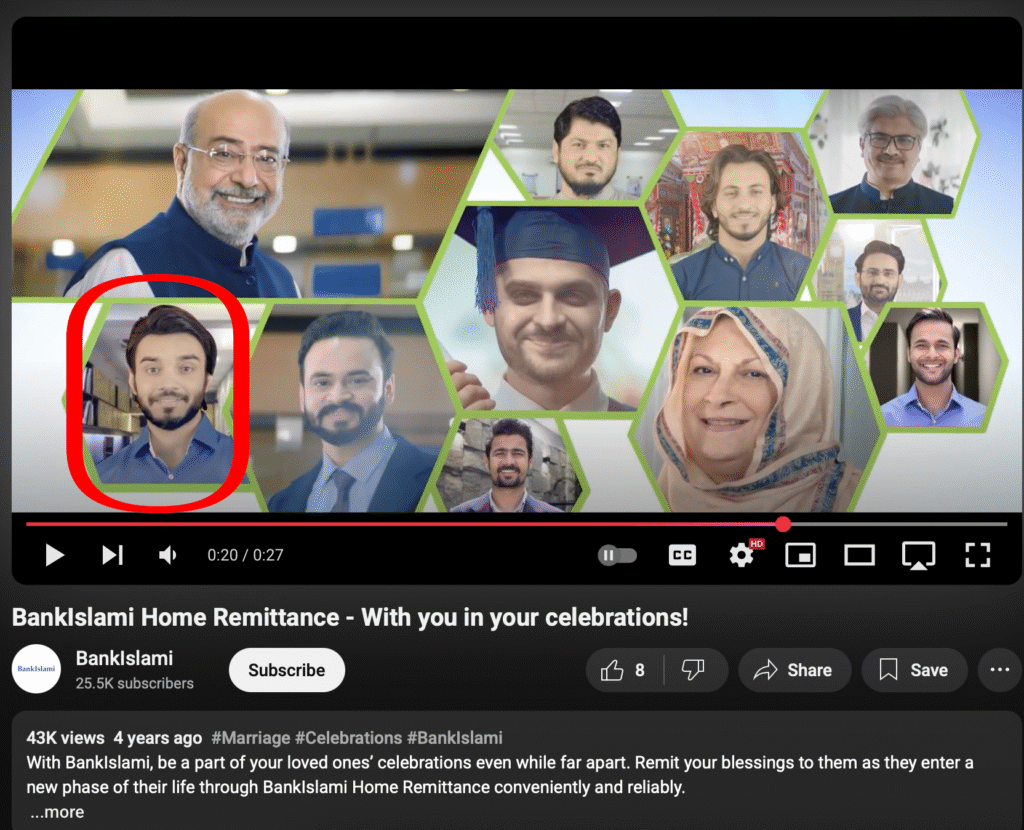Image resolution: width=1024 pixels, height=830 pixels.
Task: Expand the description with ...more
Action: [57, 812]
